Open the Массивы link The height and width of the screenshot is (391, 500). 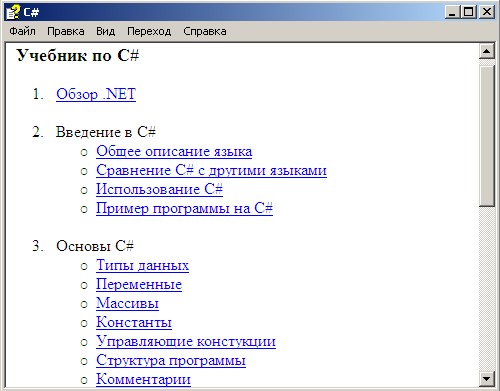127,304
